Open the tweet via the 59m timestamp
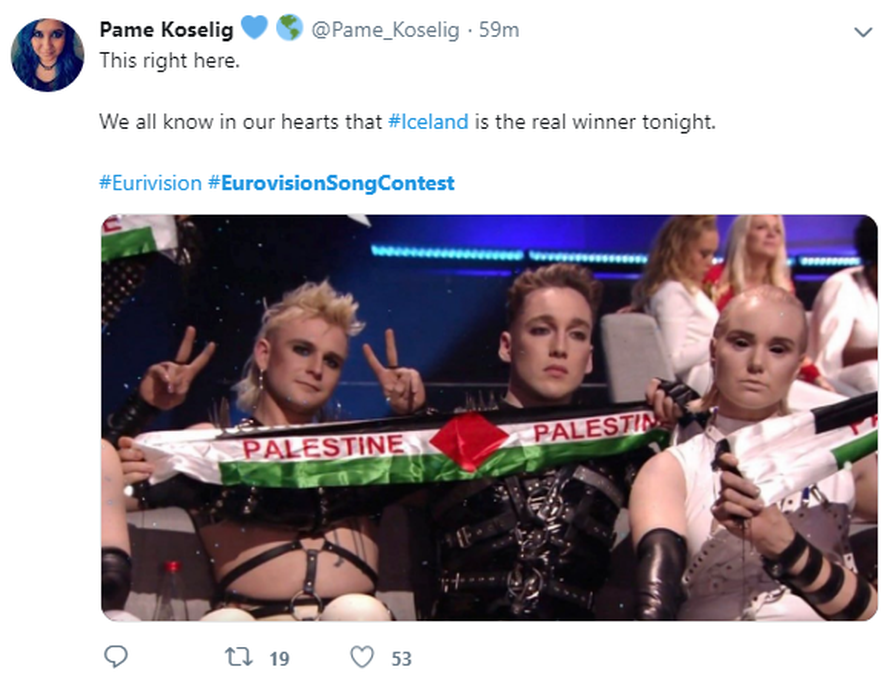 499,30
